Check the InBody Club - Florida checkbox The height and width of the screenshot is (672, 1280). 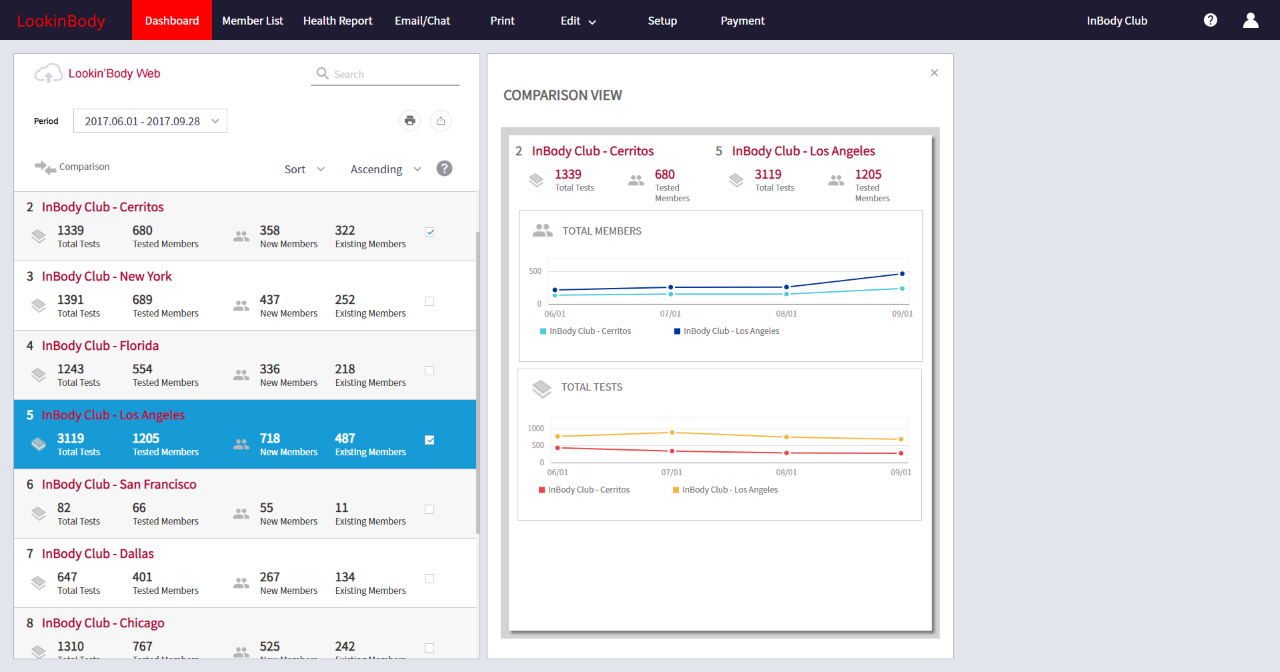[x=430, y=370]
